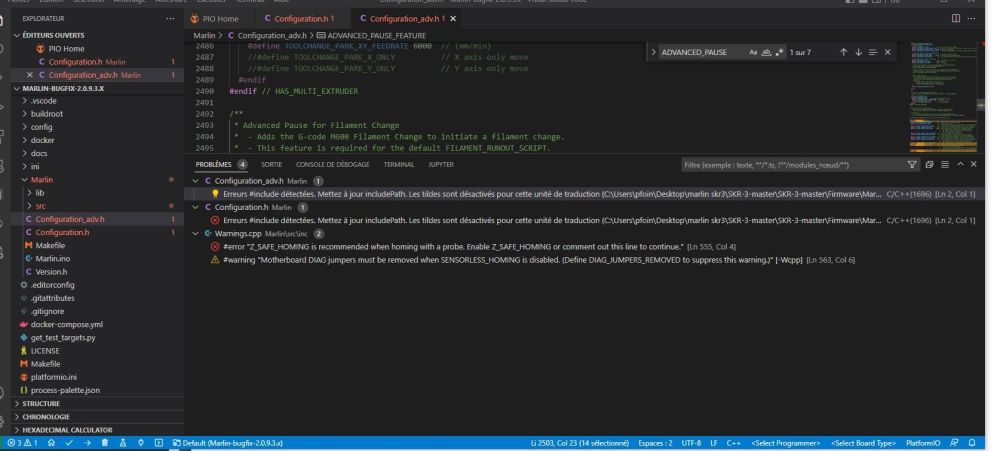Open errors and warnings count in status bar
Image resolution: width=1000 pixels, height=451 pixels.
pos(22,443)
